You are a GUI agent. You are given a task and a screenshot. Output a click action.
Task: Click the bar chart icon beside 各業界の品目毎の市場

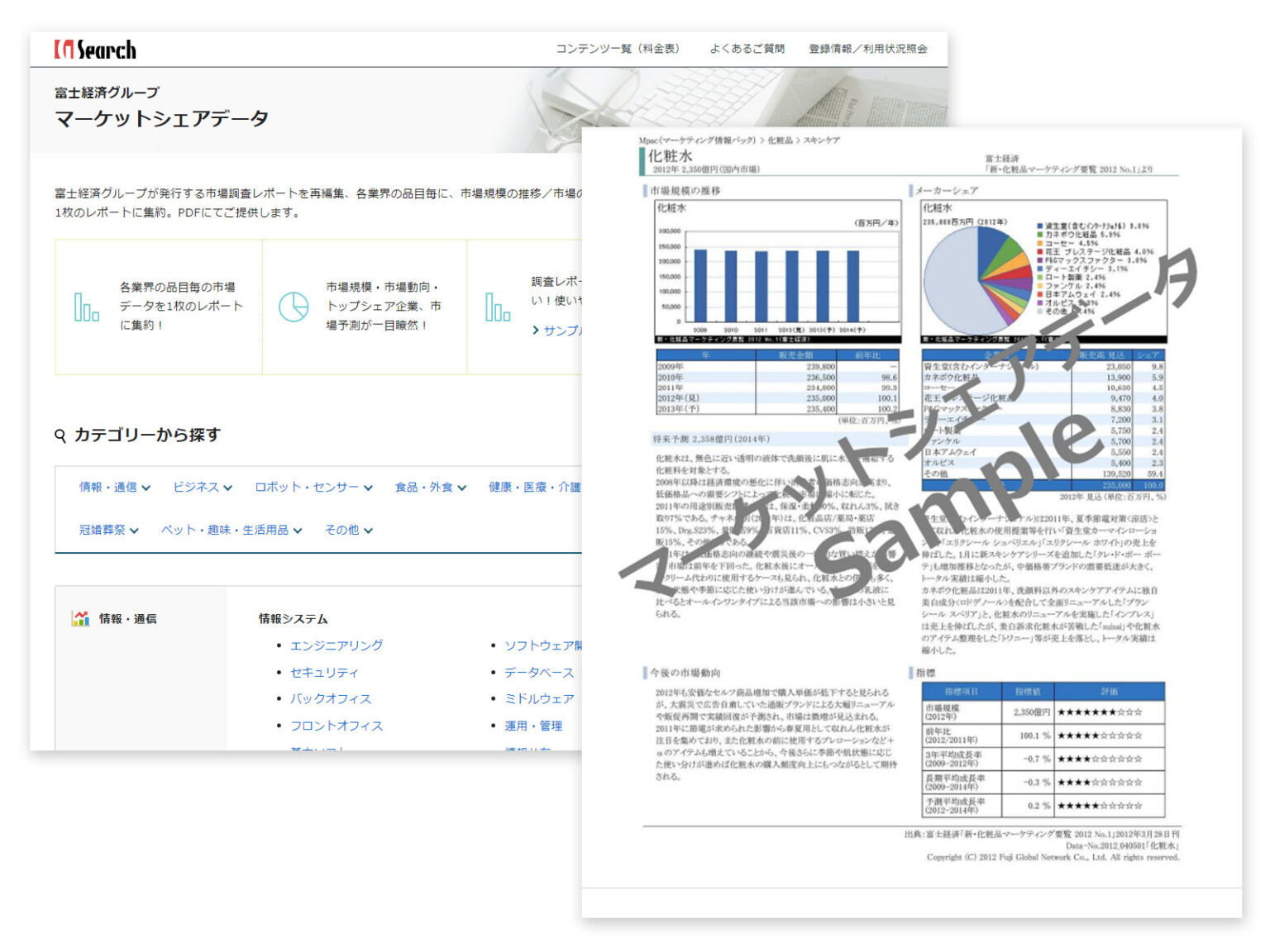pos(86,307)
